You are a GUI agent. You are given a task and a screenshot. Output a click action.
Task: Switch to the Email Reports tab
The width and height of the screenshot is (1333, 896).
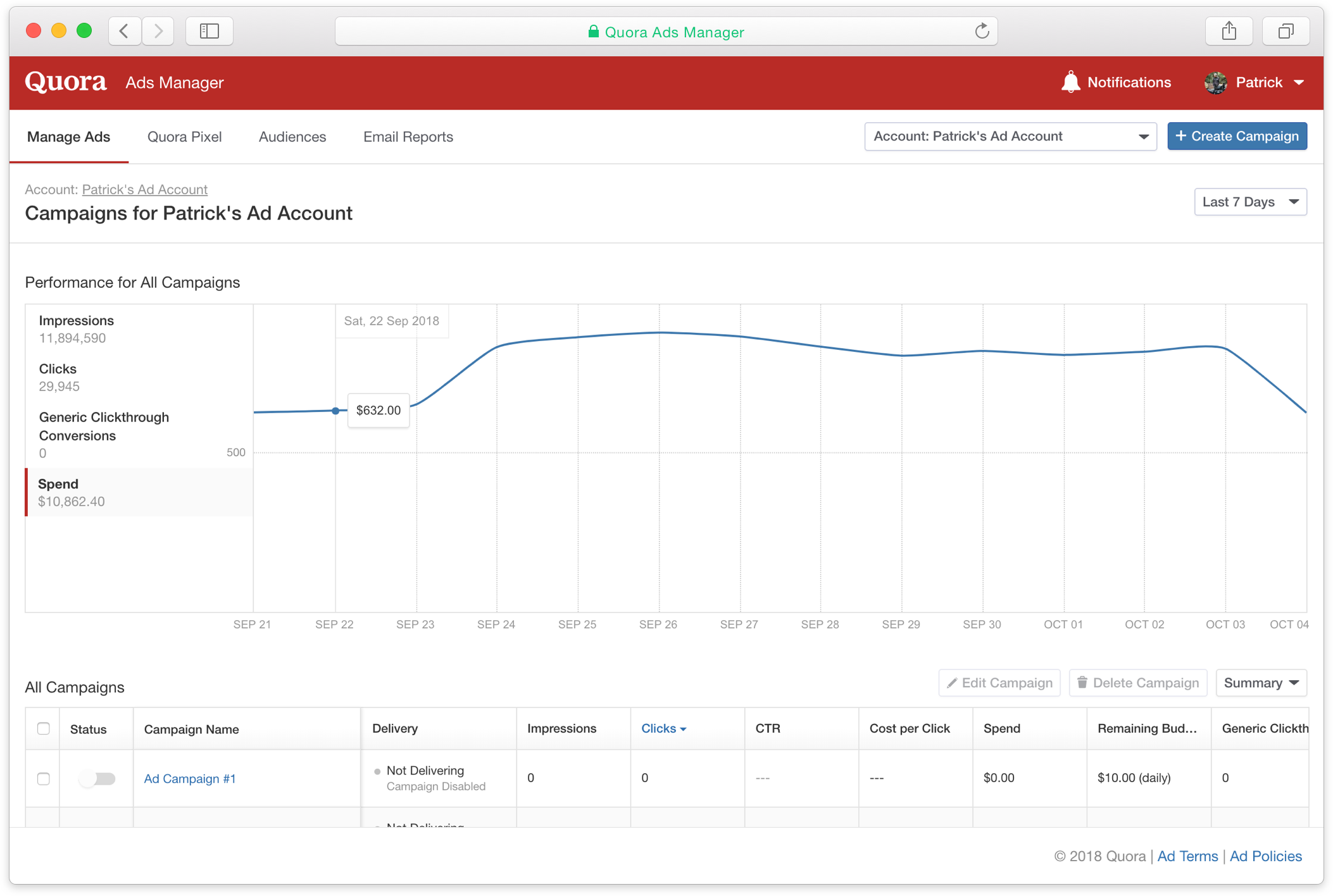click(x=408, y=137)
